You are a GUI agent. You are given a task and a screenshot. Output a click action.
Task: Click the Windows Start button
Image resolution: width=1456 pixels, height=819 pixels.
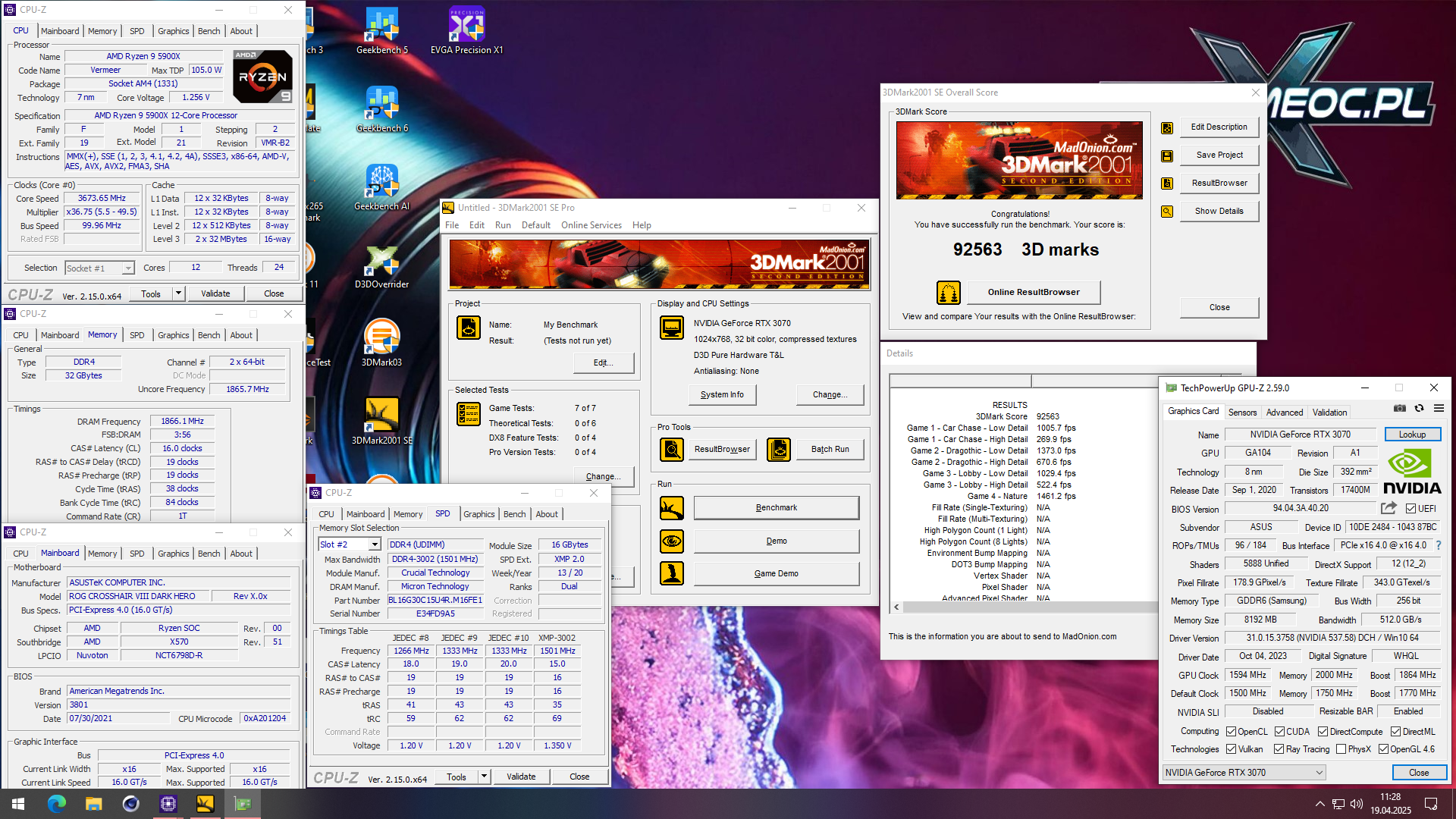(18, 804)
